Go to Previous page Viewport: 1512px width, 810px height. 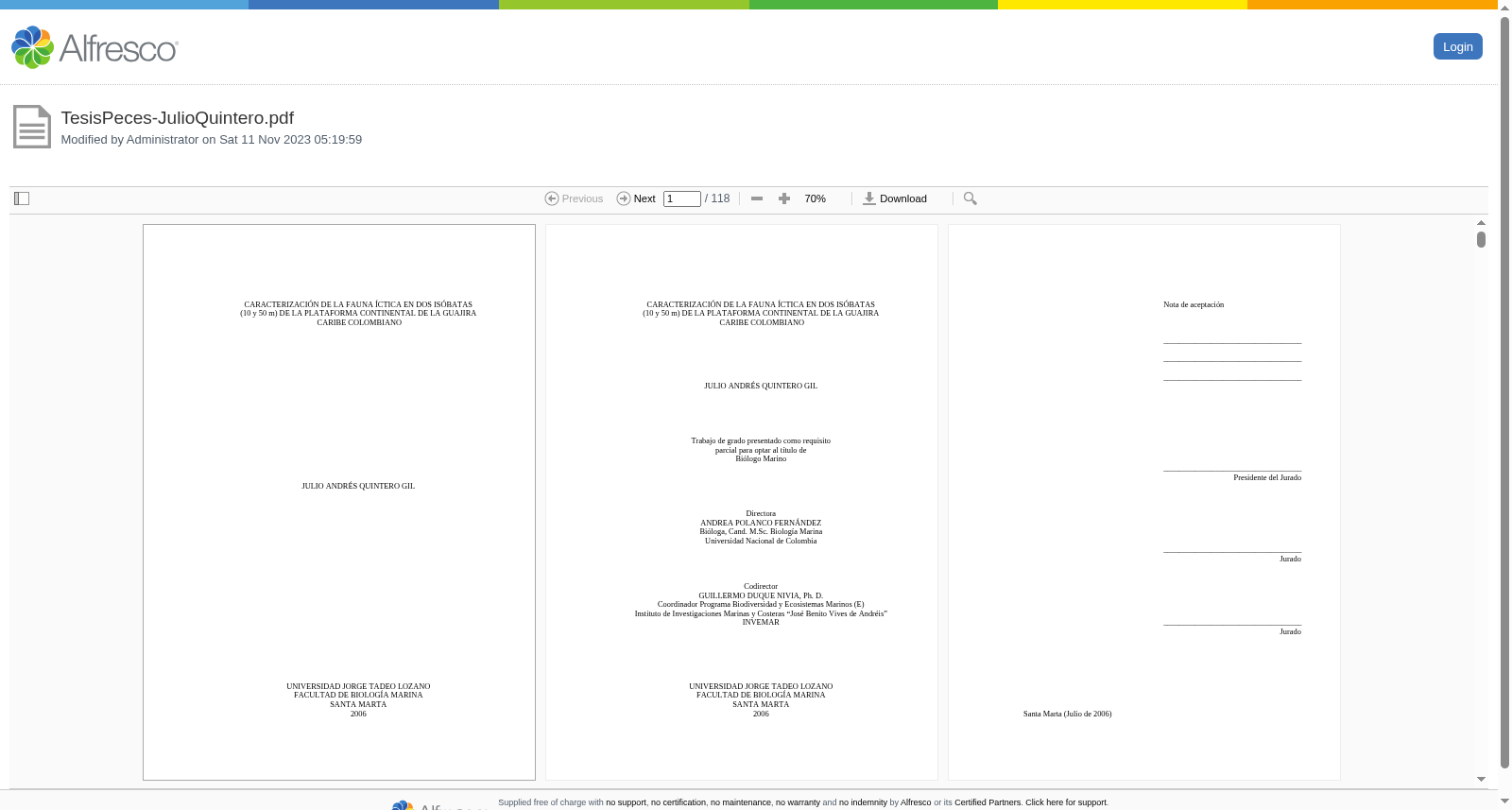[x=574, y=198]
